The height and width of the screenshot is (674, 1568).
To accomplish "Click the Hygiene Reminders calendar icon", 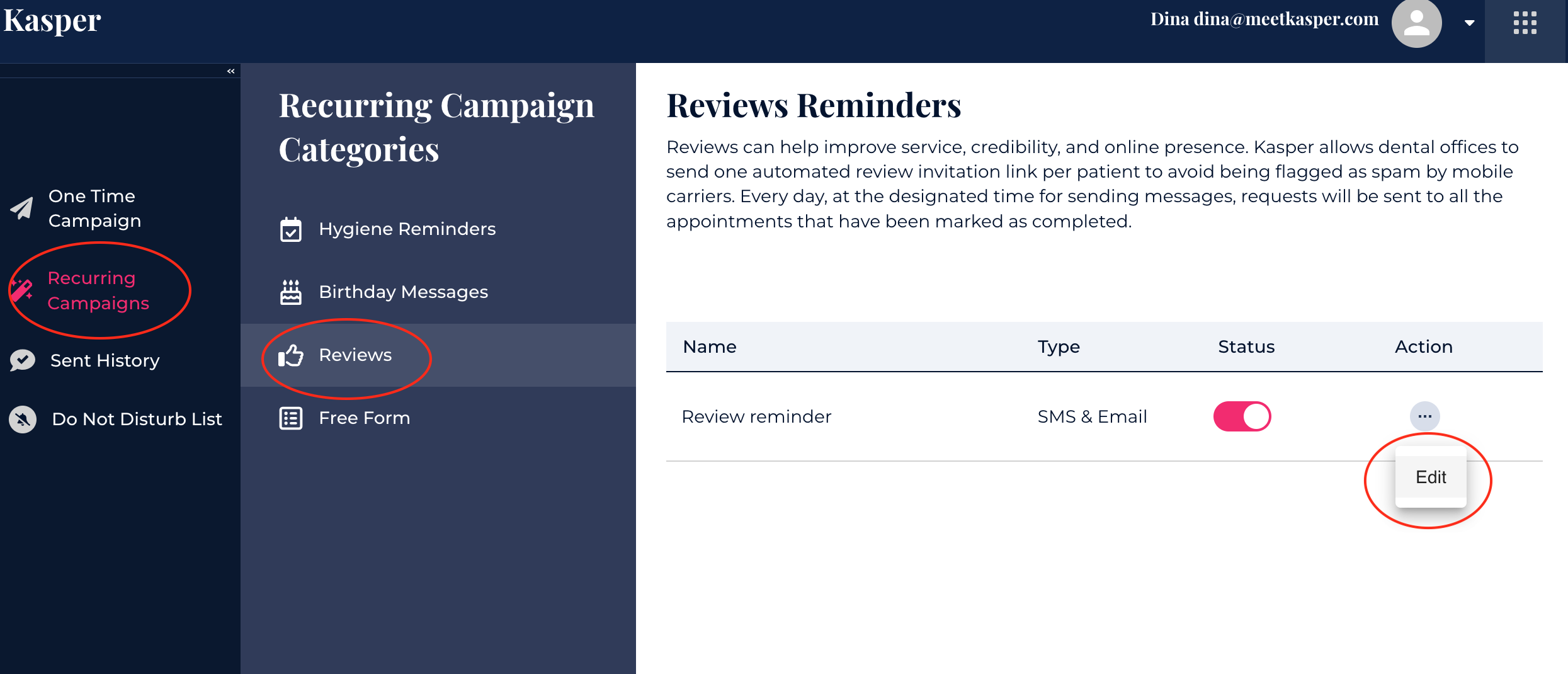I will 291,229.
